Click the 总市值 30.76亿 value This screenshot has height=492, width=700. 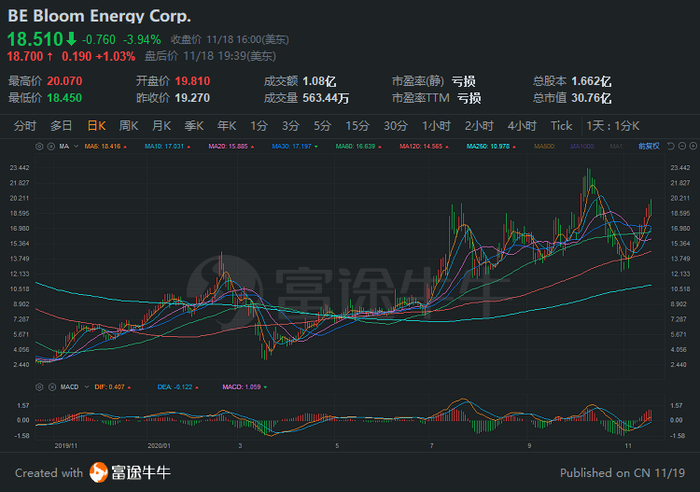click(x=591, y=98)
